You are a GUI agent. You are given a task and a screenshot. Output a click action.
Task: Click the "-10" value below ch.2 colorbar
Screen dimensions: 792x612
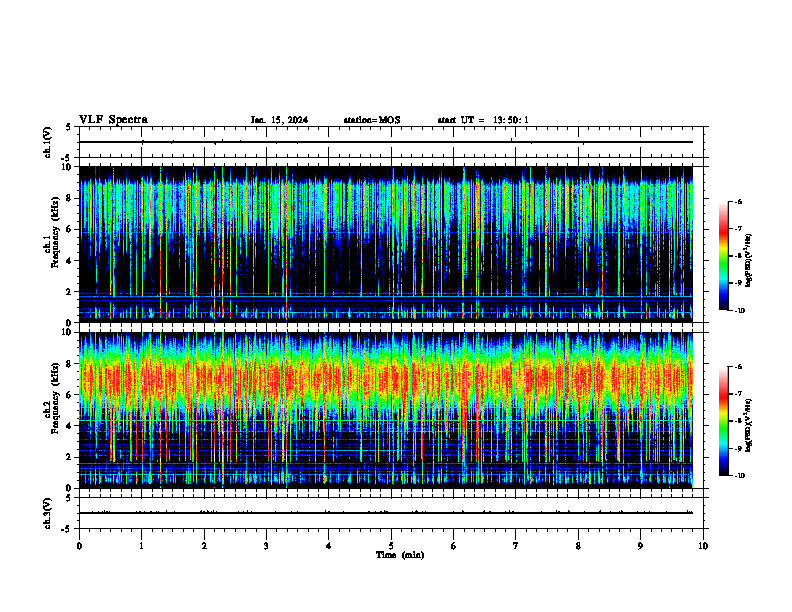739,476
